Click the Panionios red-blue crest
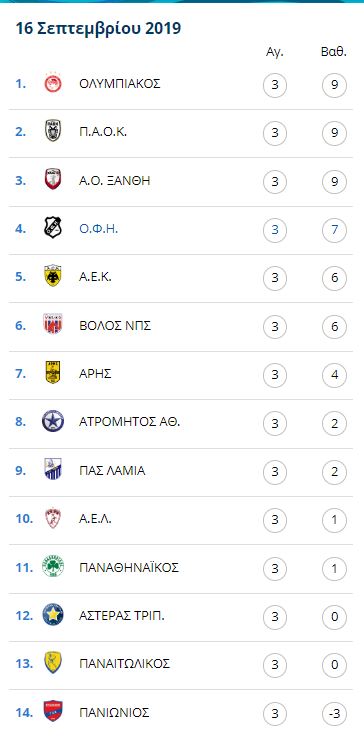Viewport: 364px width, 736px height. [53, 712]
